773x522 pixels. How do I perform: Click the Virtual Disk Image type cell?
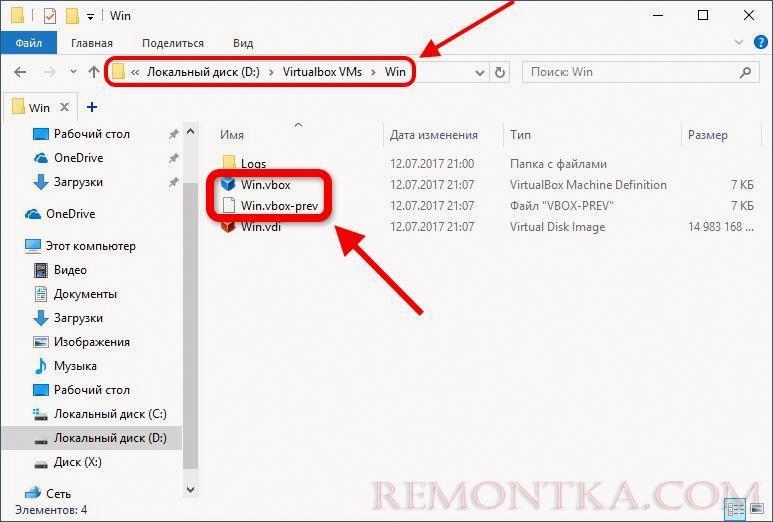point(558,227)
